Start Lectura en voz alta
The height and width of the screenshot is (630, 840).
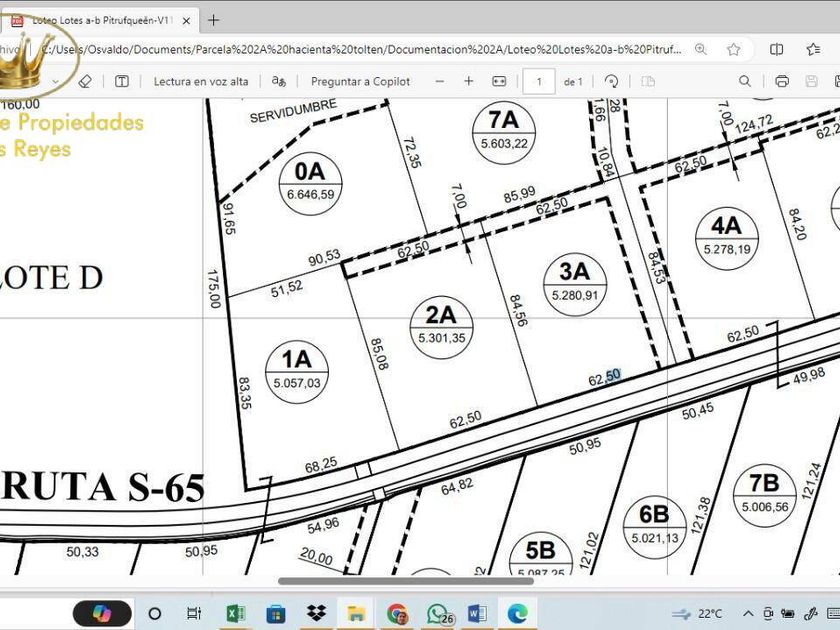tap(200, 81)
